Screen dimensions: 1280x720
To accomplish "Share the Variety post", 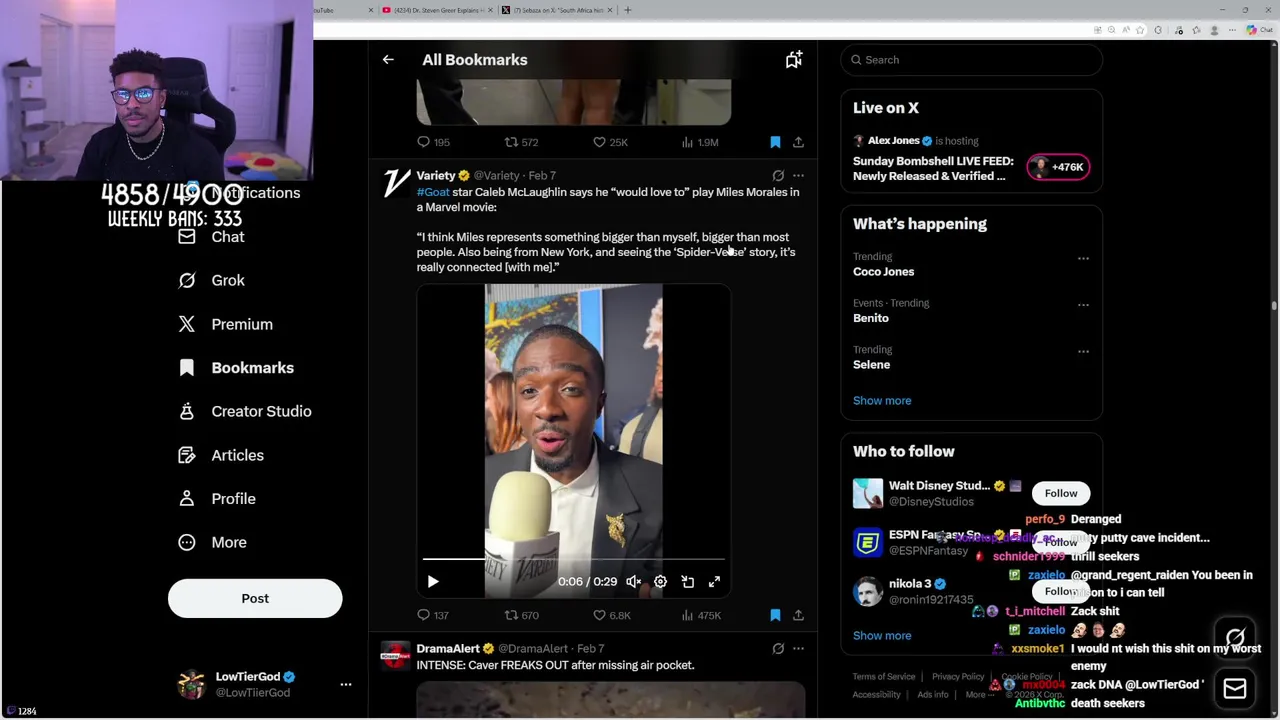I will 798,615.
